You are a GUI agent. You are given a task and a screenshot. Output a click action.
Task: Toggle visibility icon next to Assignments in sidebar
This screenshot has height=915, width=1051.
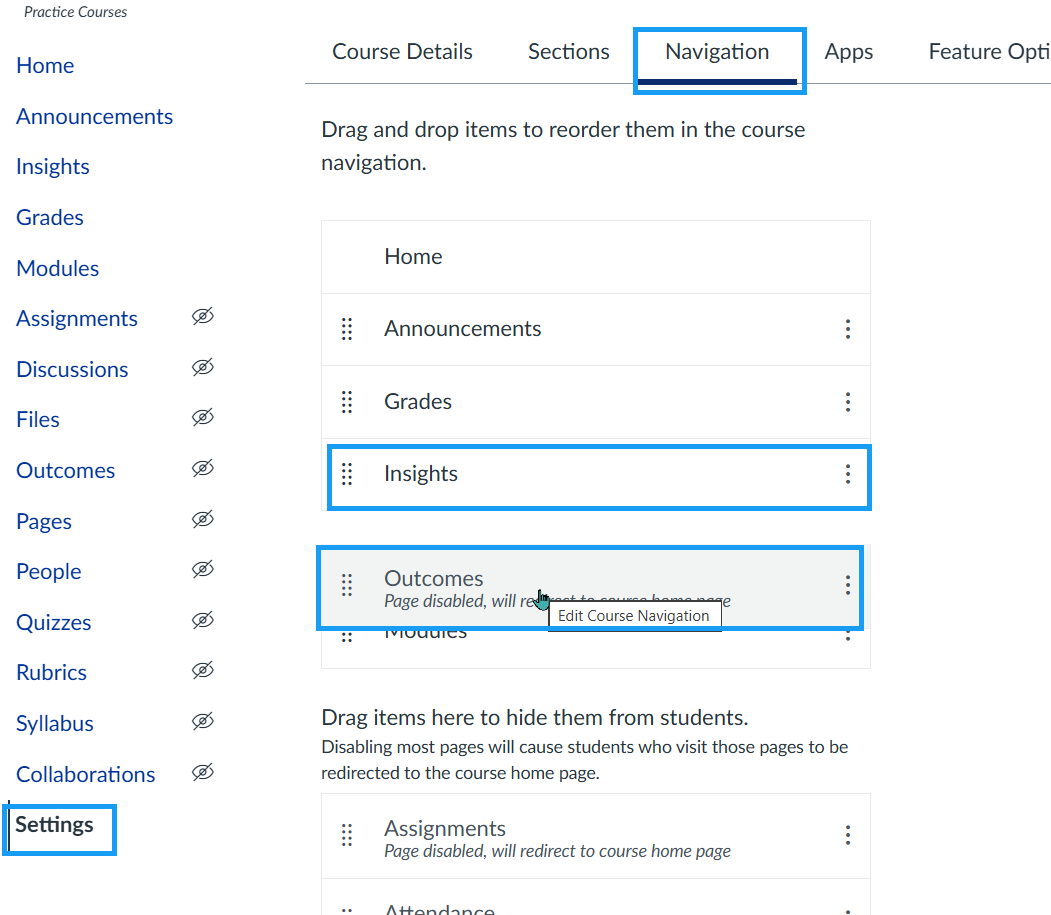pos(202,316)
